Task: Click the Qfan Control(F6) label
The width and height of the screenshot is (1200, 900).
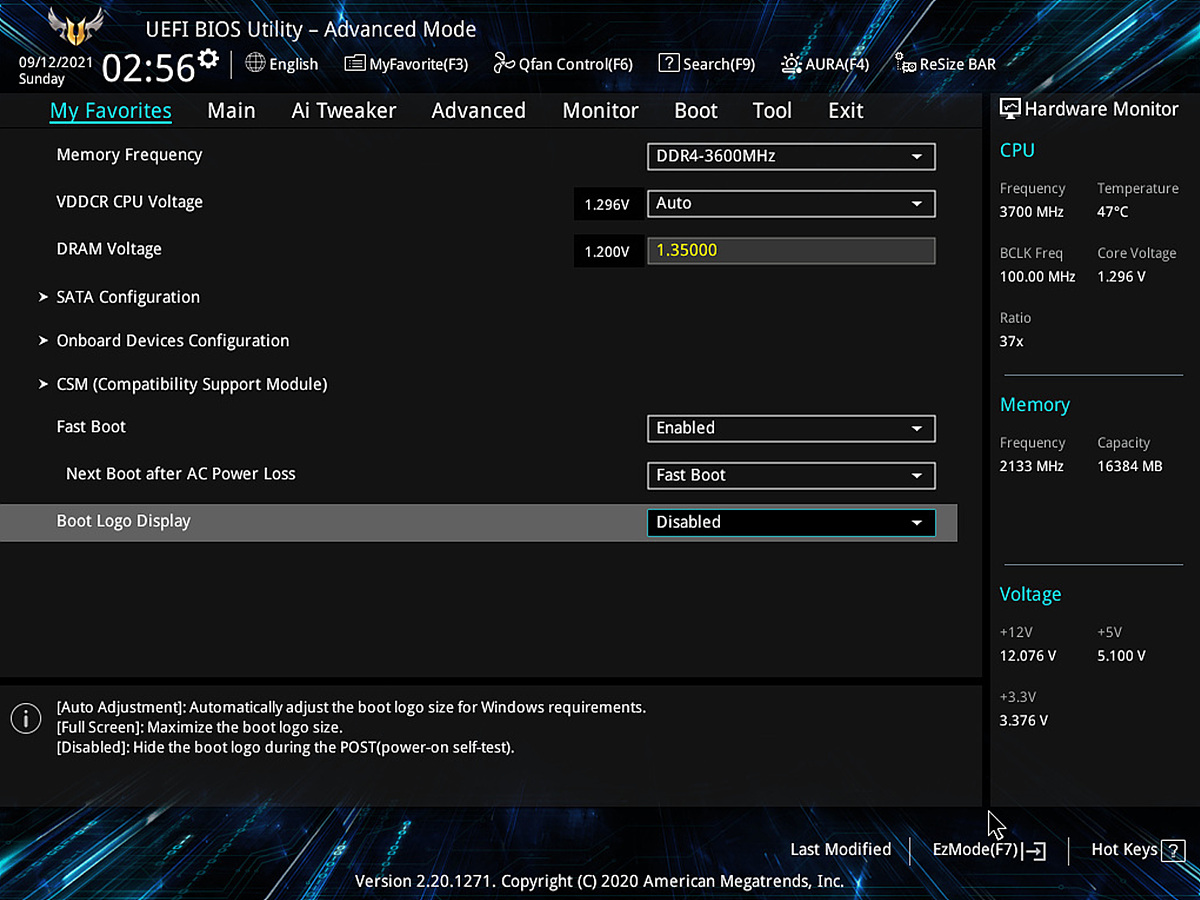Action: tap(576, 64)
